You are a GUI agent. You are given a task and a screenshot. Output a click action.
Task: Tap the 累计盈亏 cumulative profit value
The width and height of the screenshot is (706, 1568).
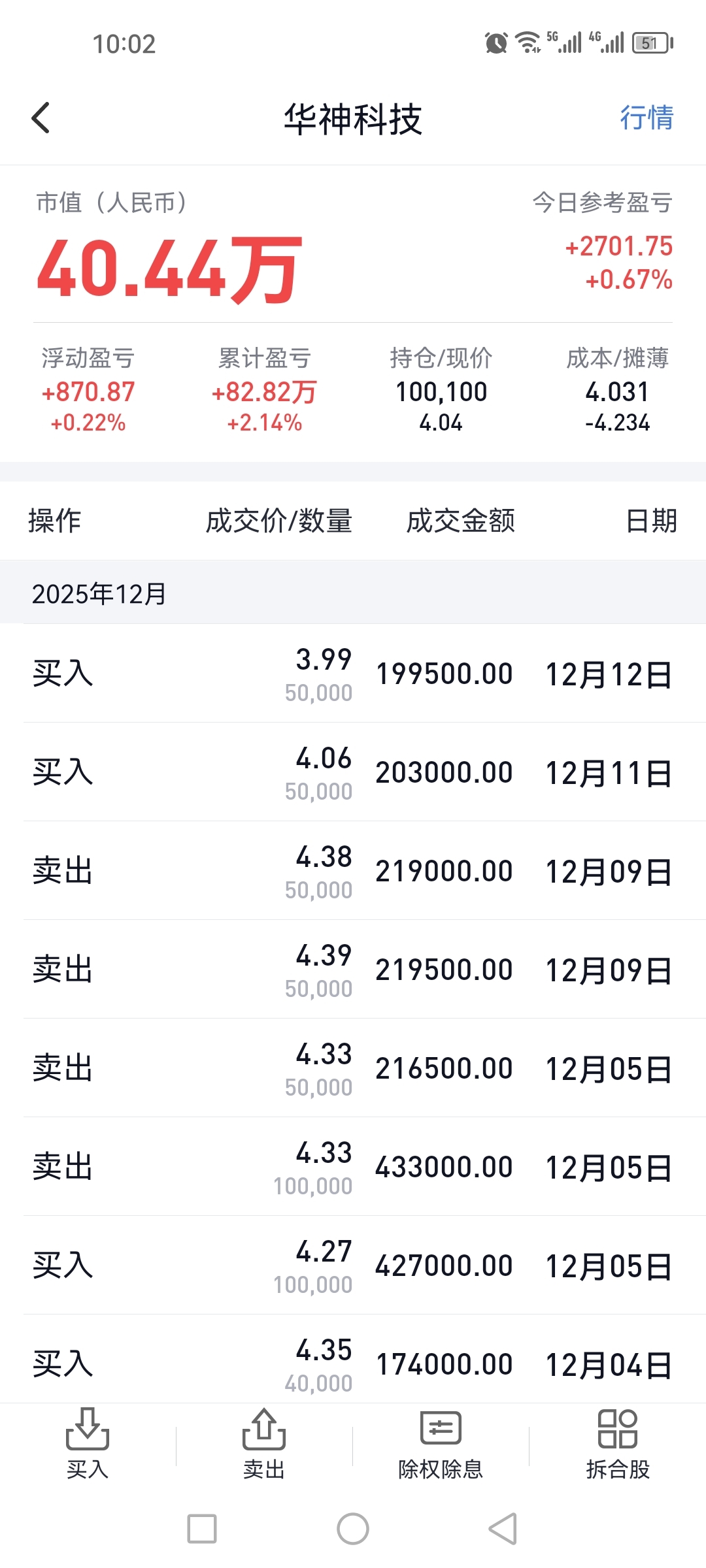tap(264, 392)
